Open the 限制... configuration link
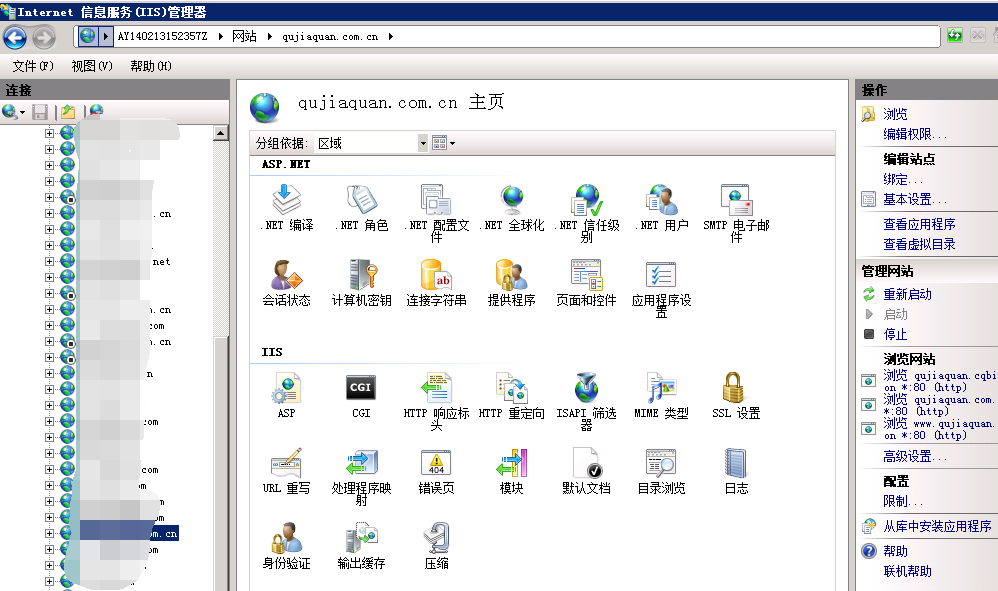The height and width of the screenshot is (591, 998). click(x=903, y=501)
